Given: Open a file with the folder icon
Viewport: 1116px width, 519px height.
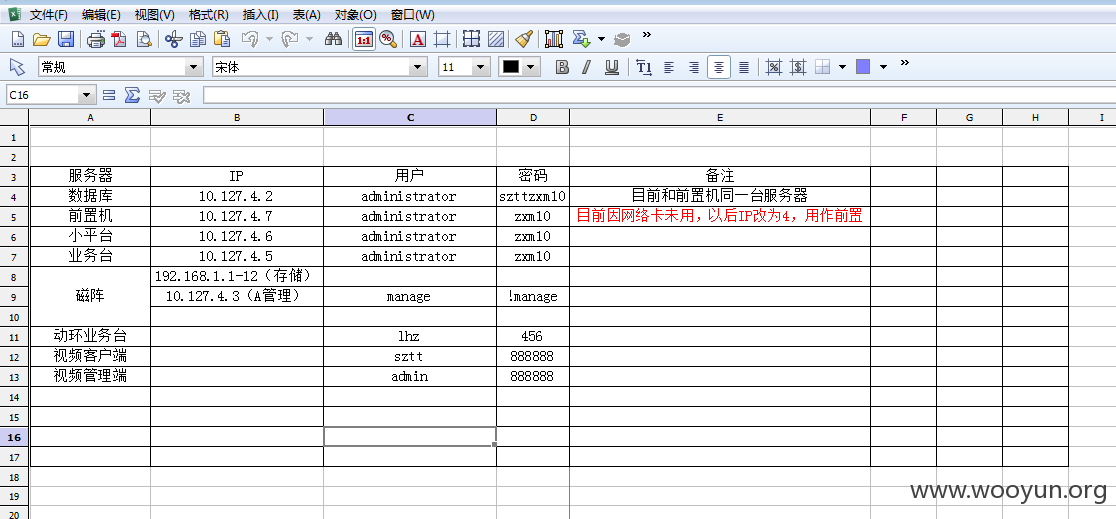Looking at the screenshot, I should point(41,39).
